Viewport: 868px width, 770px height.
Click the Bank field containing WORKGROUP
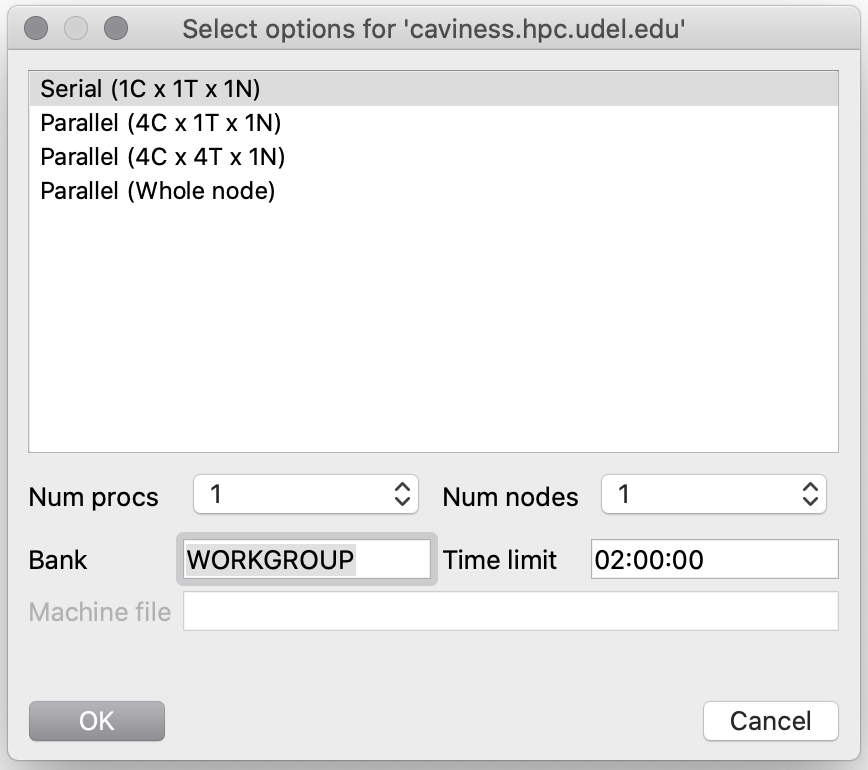click(305, 560)
